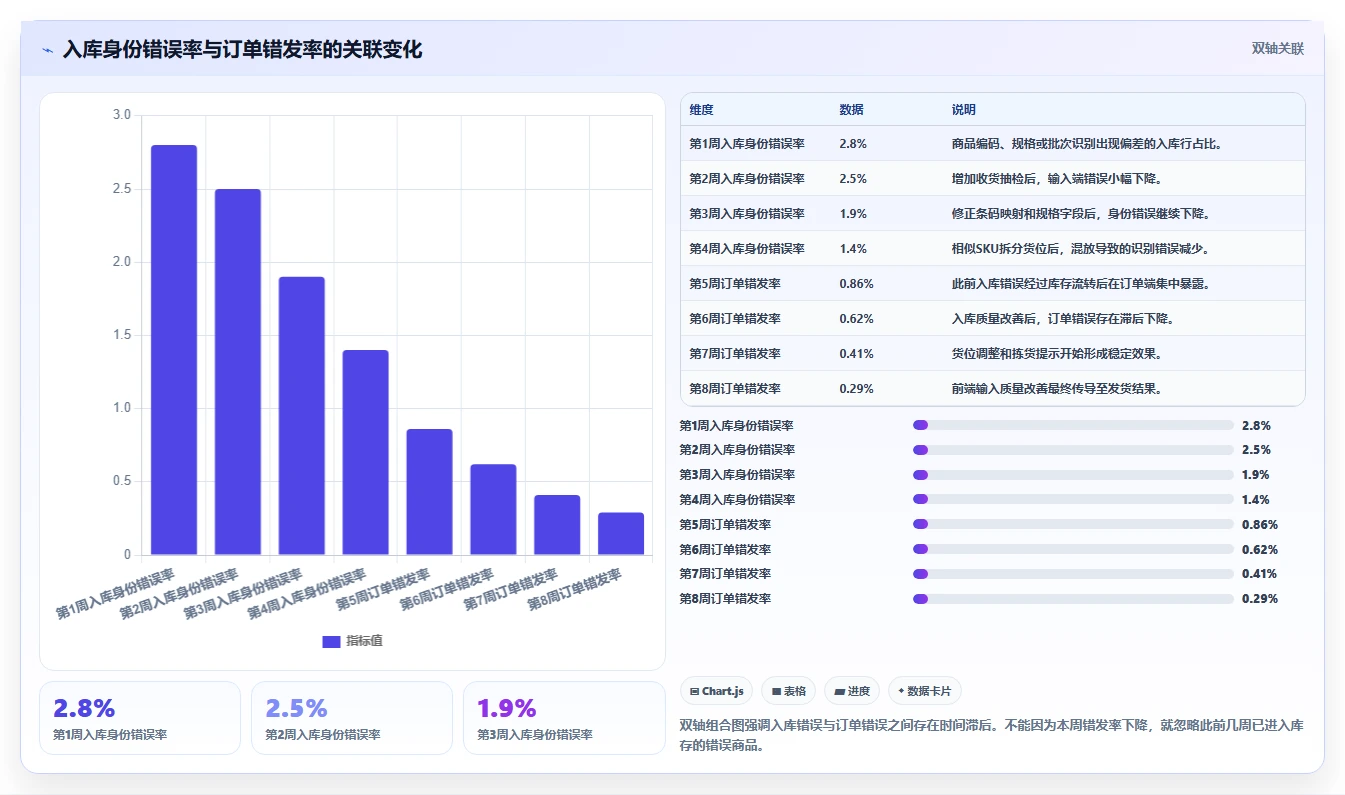The height and width of the screenshot is (795, 1345).
Task: Click the 2.5% progress bar for 第2周
Action: tap(1073, 450)
